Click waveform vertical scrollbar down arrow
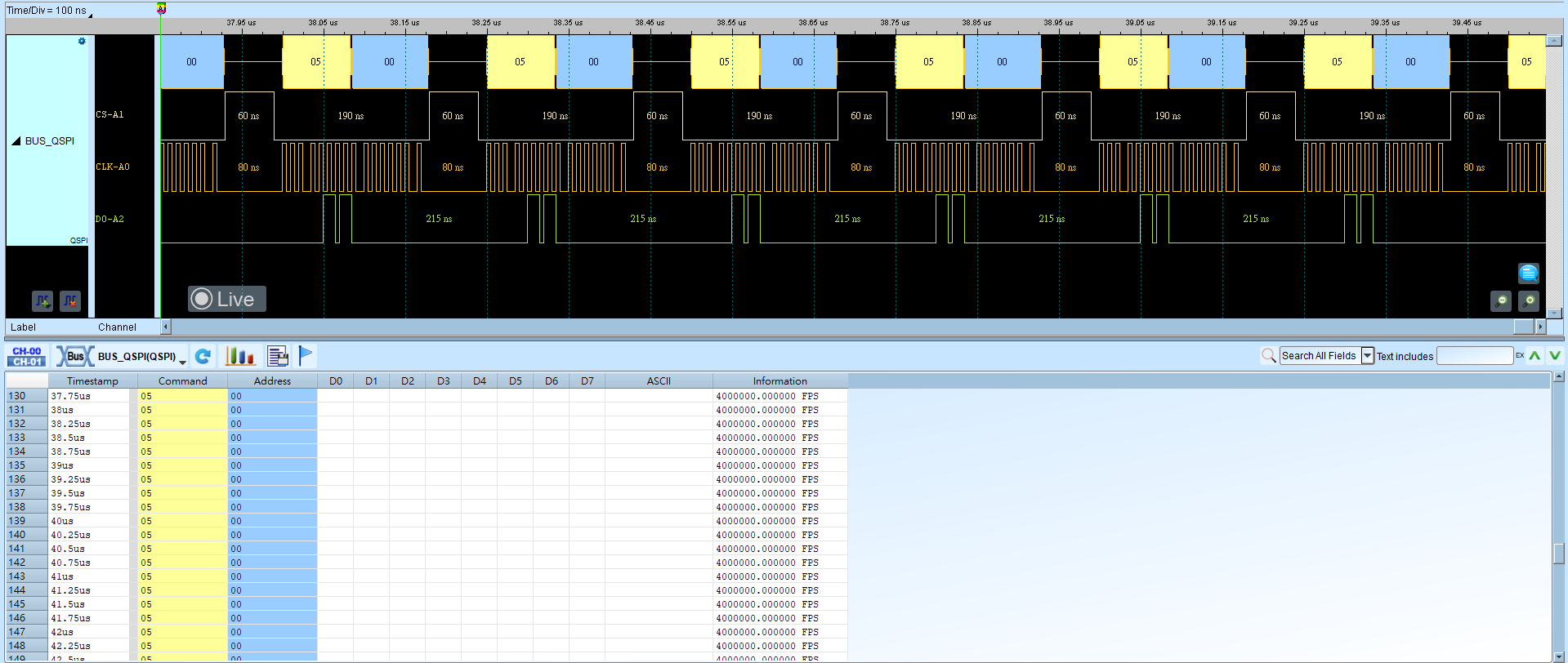Screen dimensions: 1568x663 click(x=1554, y=313)
